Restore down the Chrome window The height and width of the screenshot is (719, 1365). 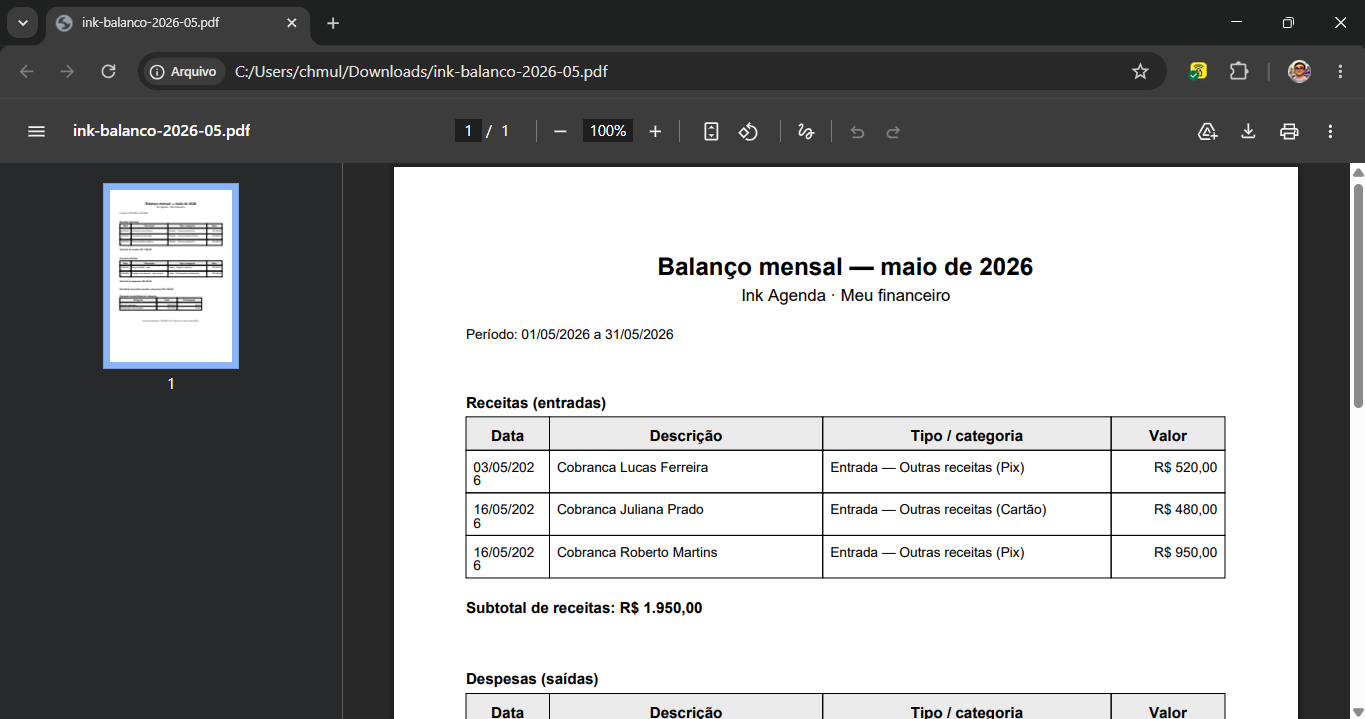point(1288,22)
